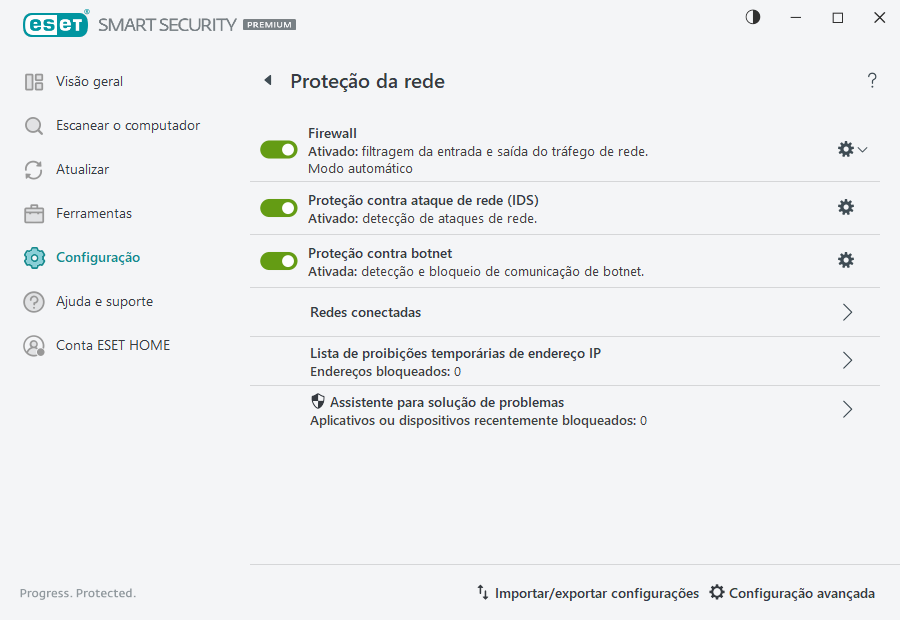Viewport: 900px width, 620px height.
Task: Click the IDS protection gear icon
Action: [x=846, y=207]
